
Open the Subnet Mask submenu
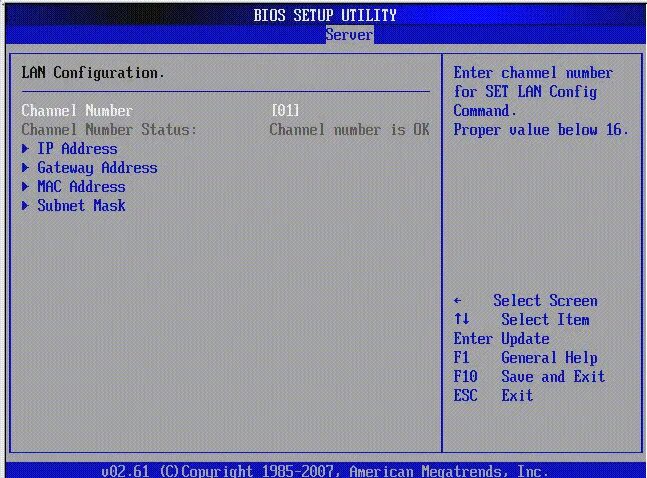pos(81,206)
